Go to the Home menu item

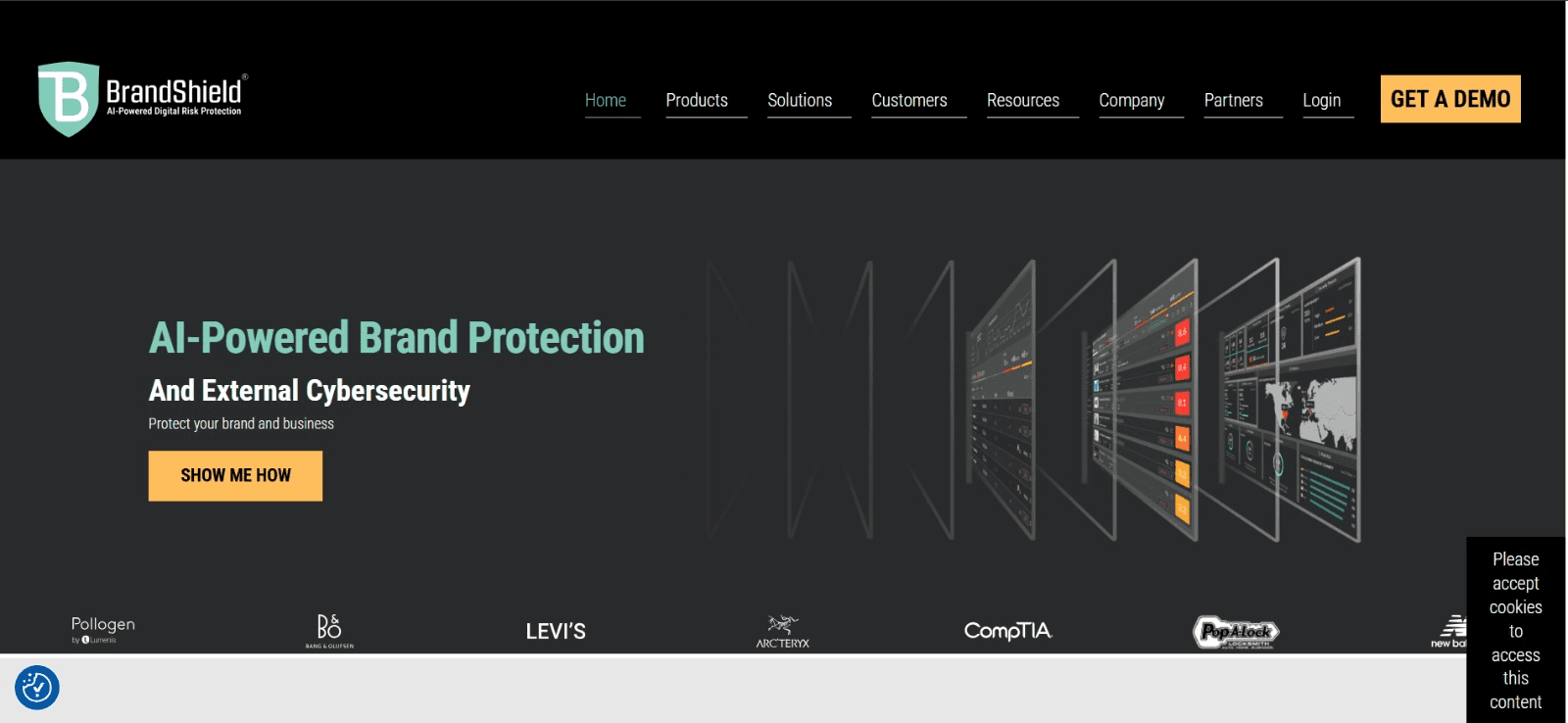point(606,100)
